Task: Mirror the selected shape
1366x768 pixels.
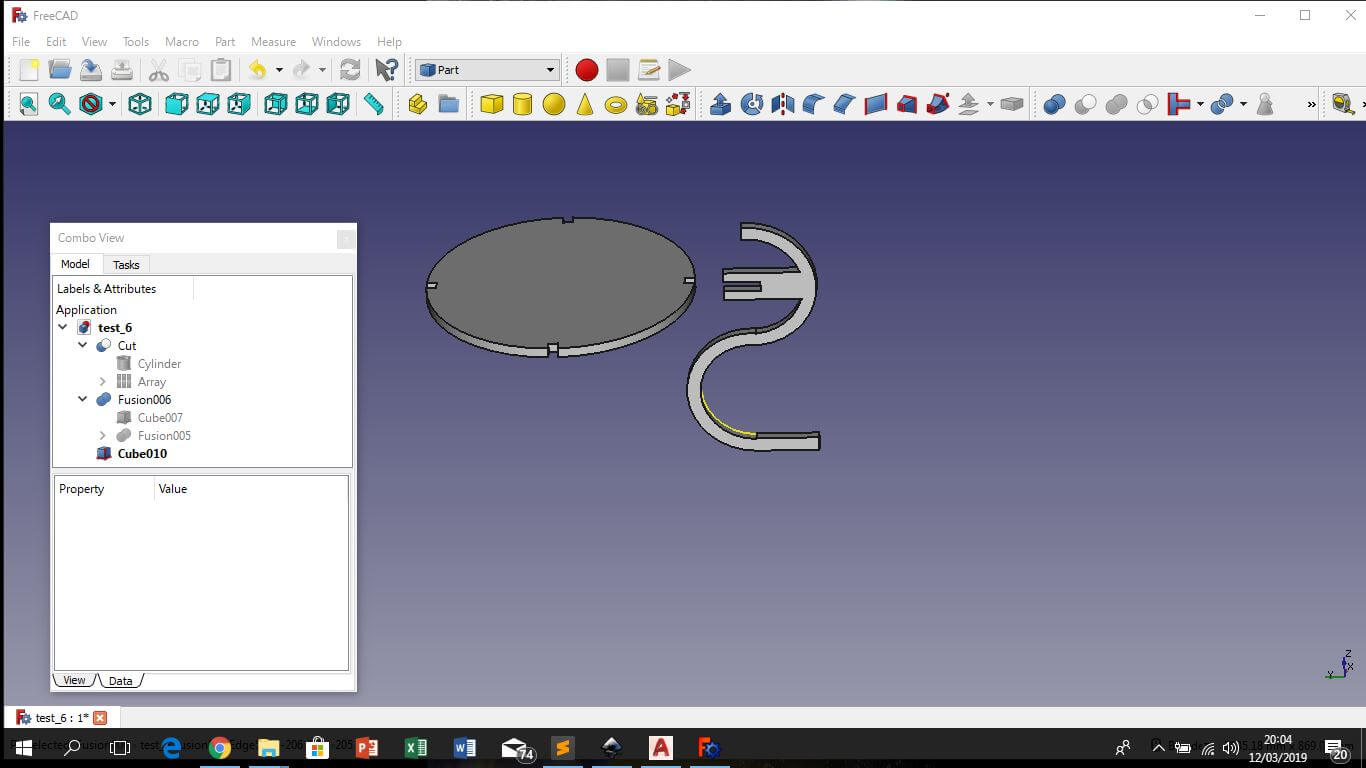Action: (783, 104)
